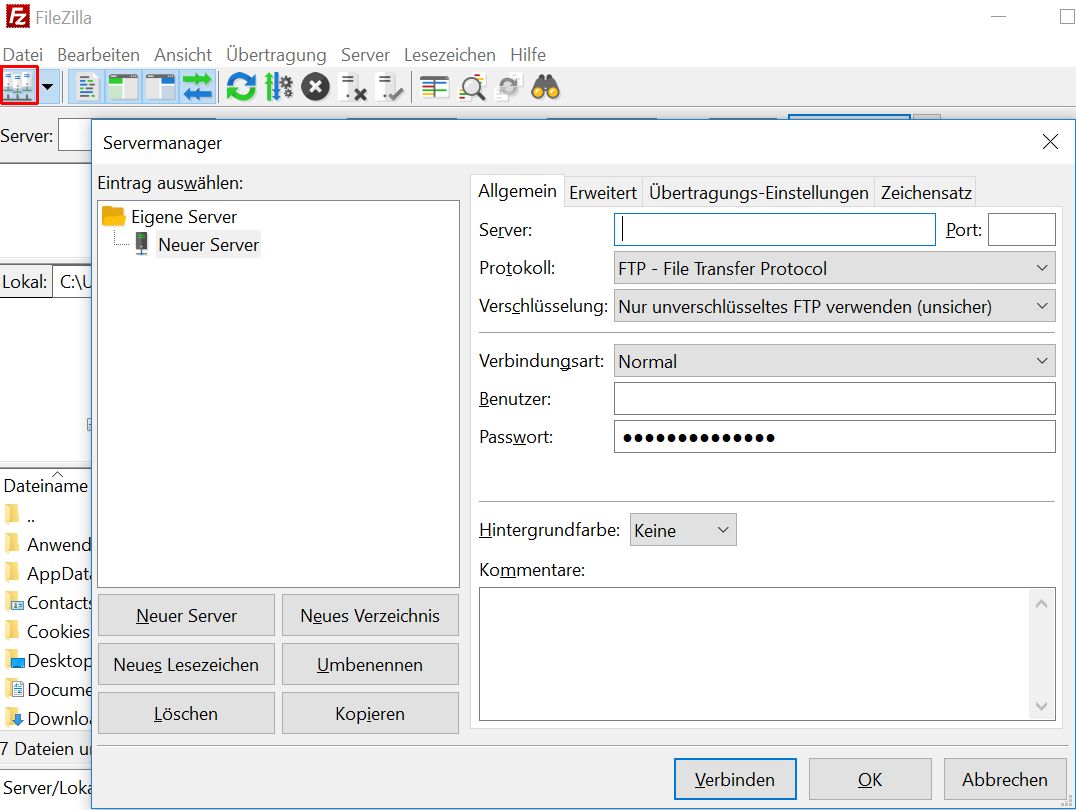This screenshot has height=810, width=1076.
Task: Toggle processing of the transfer queue
Action: point(279,87)
